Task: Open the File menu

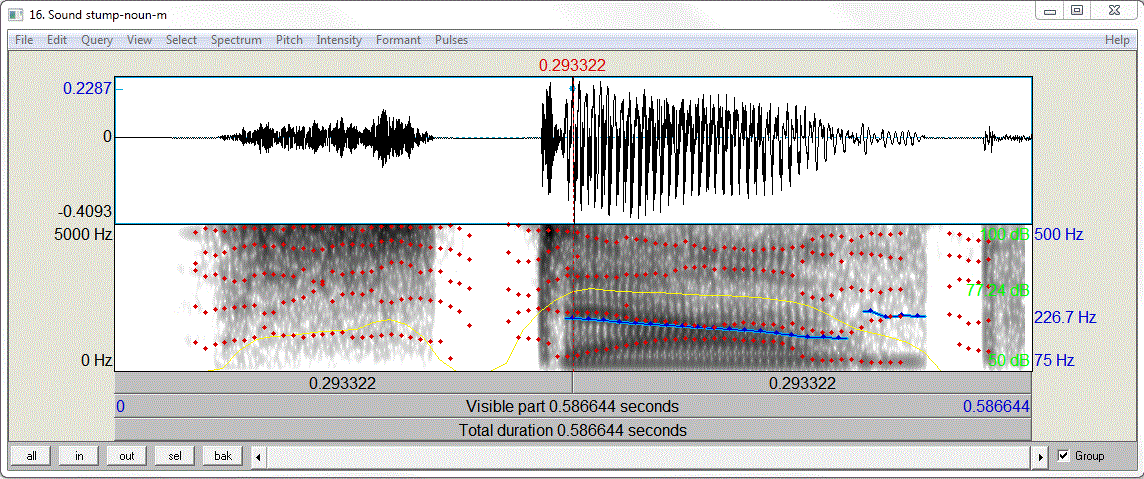Action: tap(24, 40)
